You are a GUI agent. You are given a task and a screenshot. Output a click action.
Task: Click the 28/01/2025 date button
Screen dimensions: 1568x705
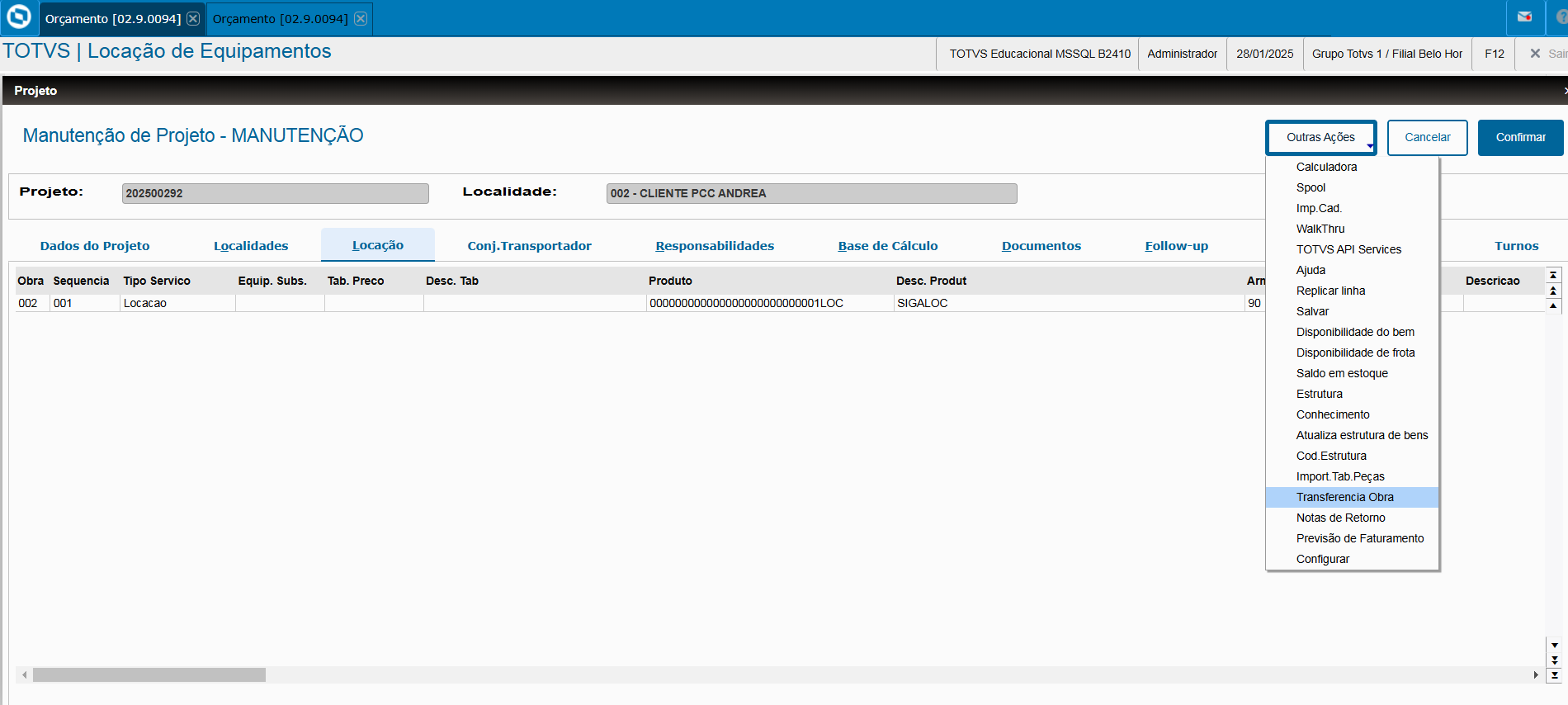pos(1265,54)
